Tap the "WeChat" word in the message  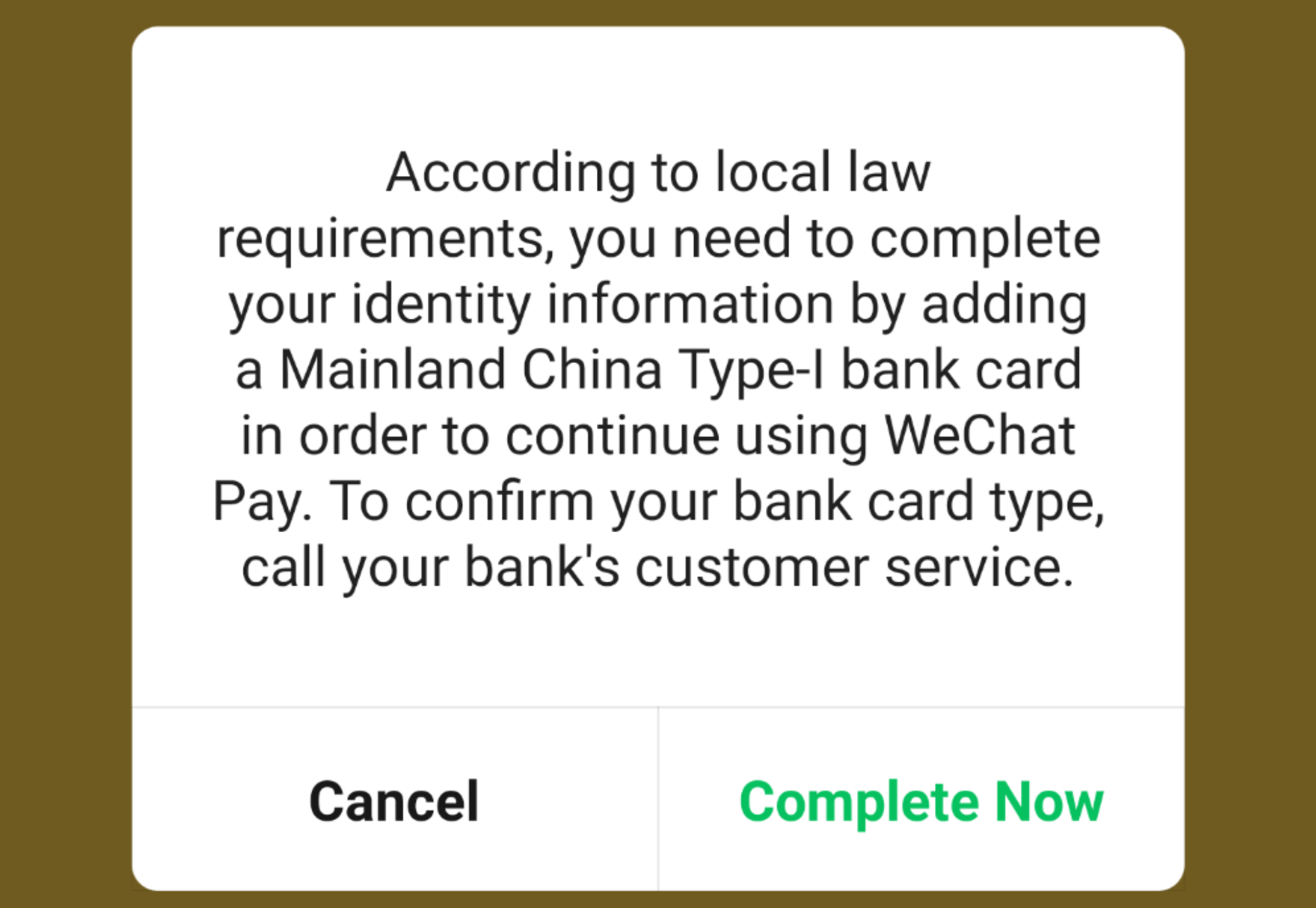979,435
